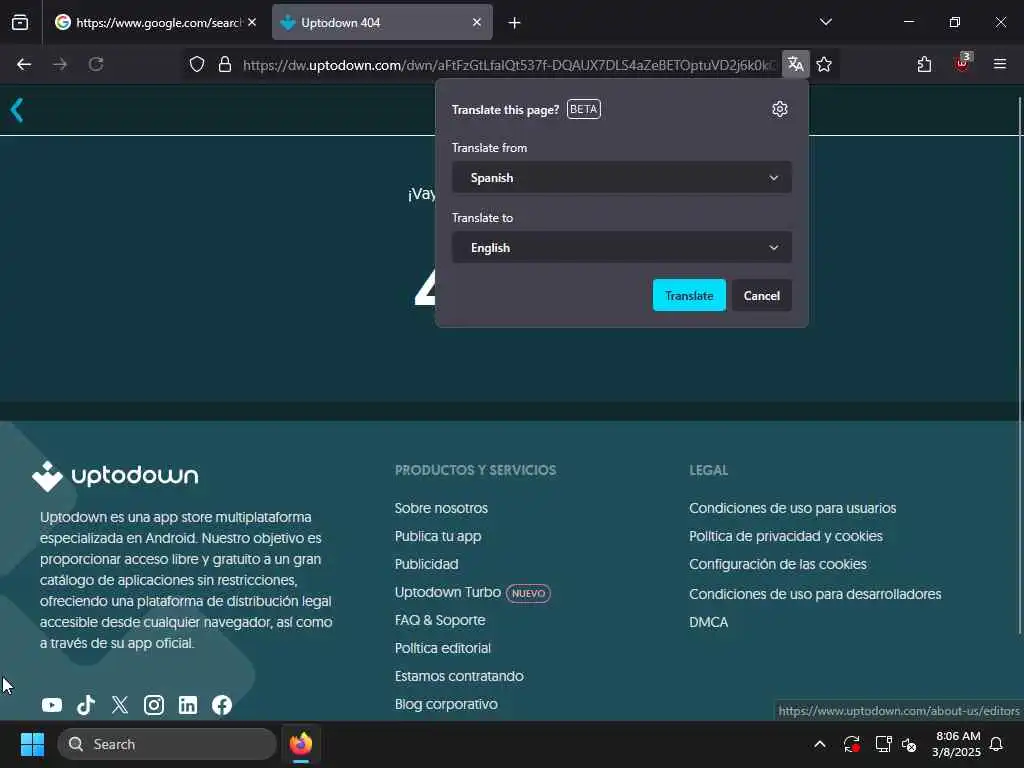
Task: Open Condiciones de uso para usuarios link
Action: click(x=792, y=508)
